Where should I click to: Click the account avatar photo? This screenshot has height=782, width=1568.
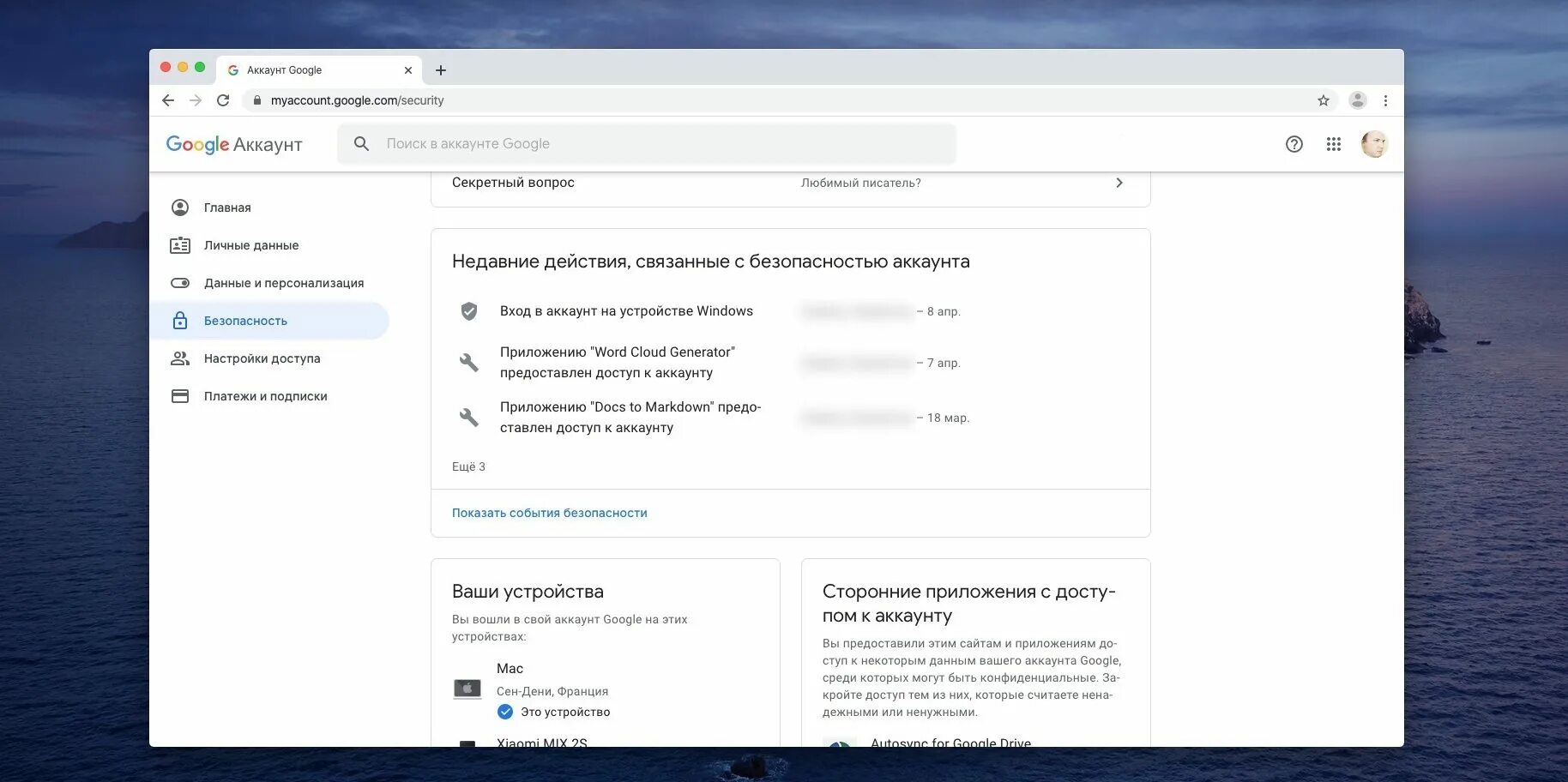tap(1374, 144)
